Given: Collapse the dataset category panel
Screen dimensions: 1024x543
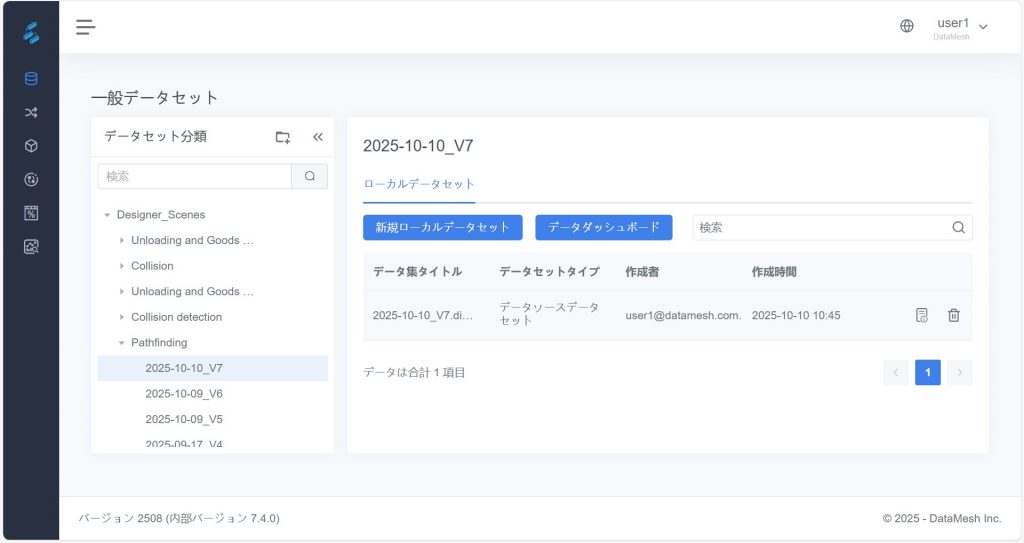Looking at the screenshot, I should (x=318, y=137).
